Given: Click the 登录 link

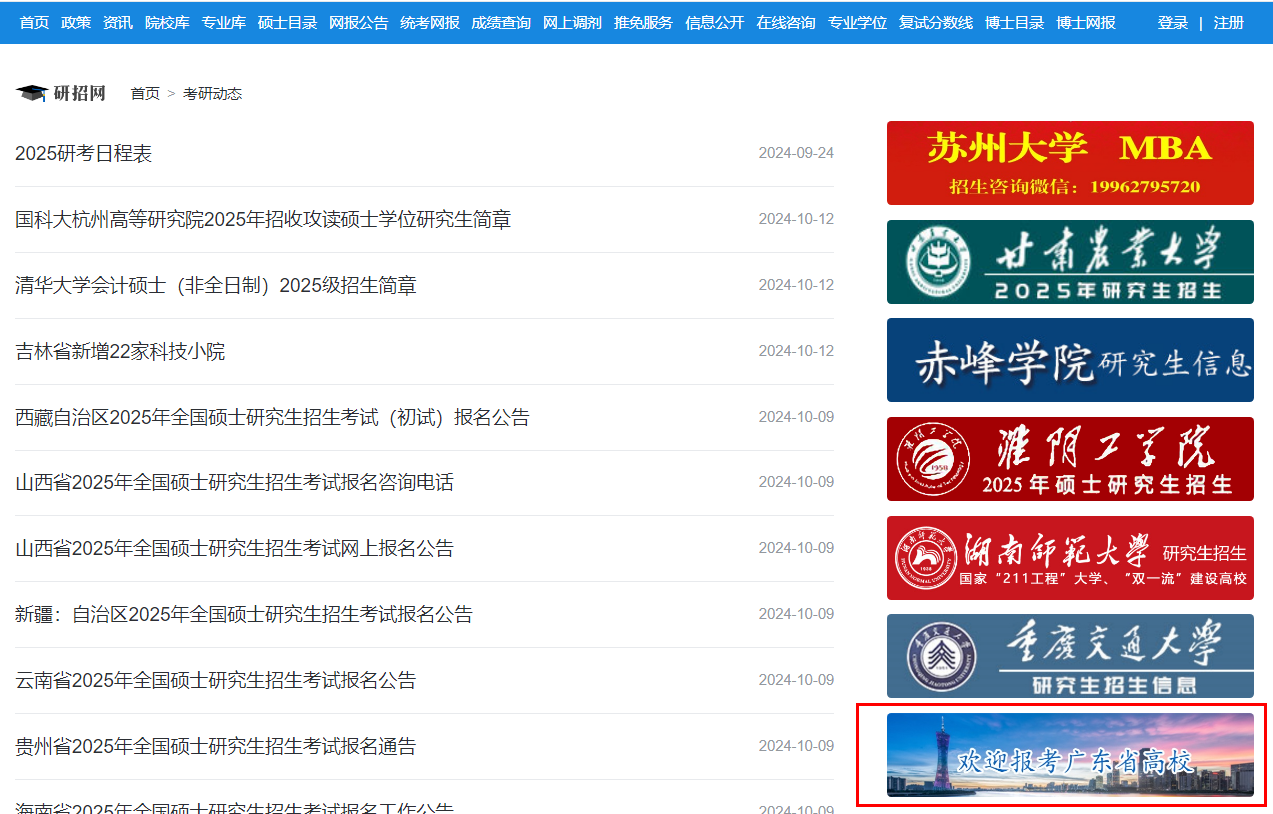Looking at the screenshot, I should click(x=1172, y=22).
